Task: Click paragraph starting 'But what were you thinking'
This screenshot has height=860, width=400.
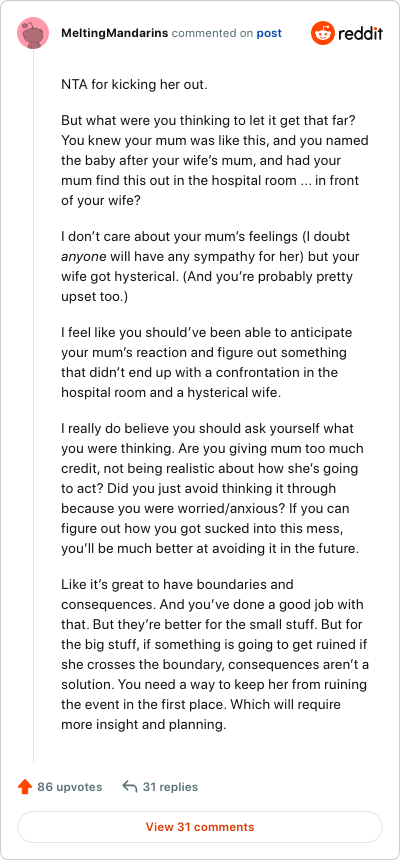Action: (215, 161)
